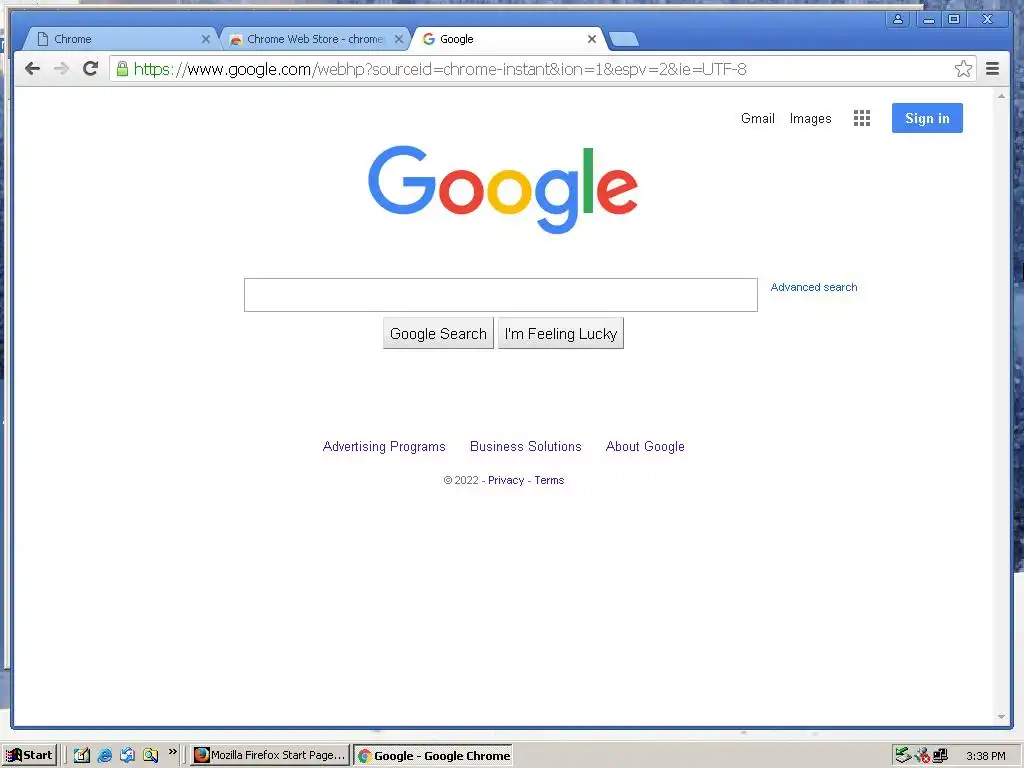Click the Google Search button
Screen dimensions: 1024x768
(x=438, y=334)
